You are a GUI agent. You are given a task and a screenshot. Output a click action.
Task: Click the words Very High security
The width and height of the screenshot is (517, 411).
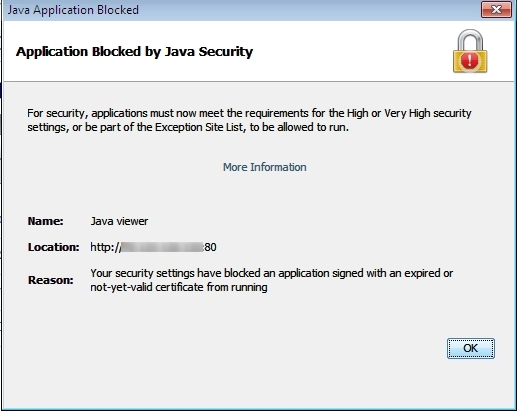tap(428, 113)
